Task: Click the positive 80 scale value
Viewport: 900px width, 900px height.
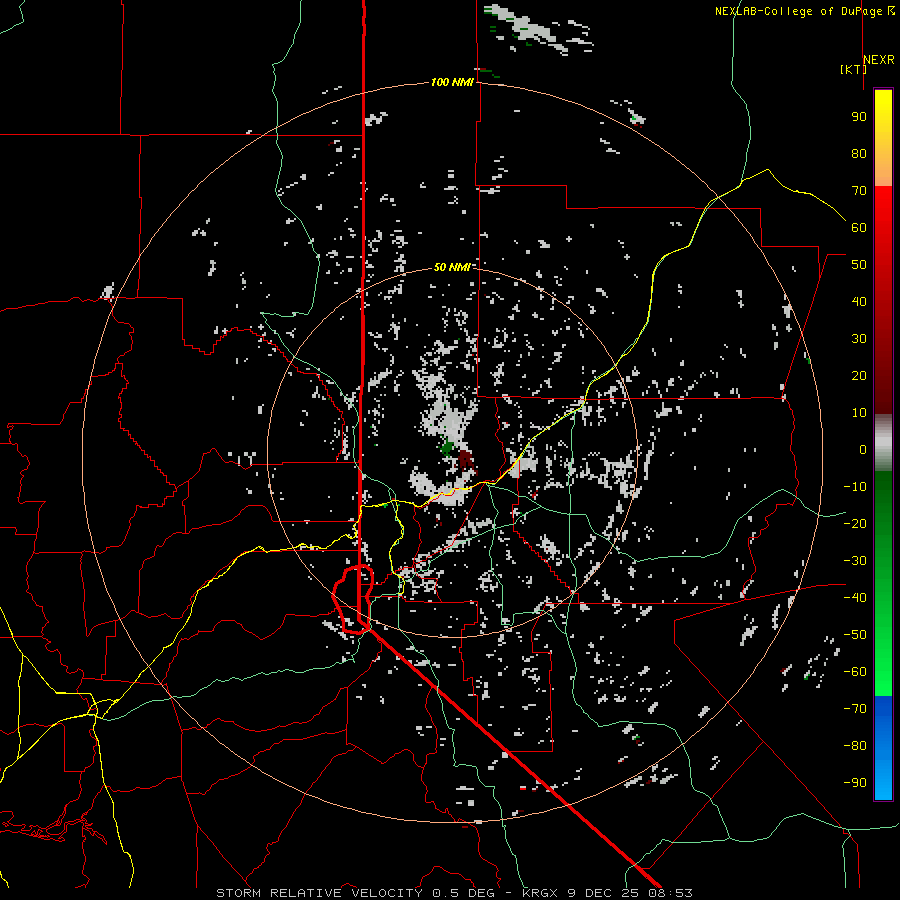Action: 859,154
